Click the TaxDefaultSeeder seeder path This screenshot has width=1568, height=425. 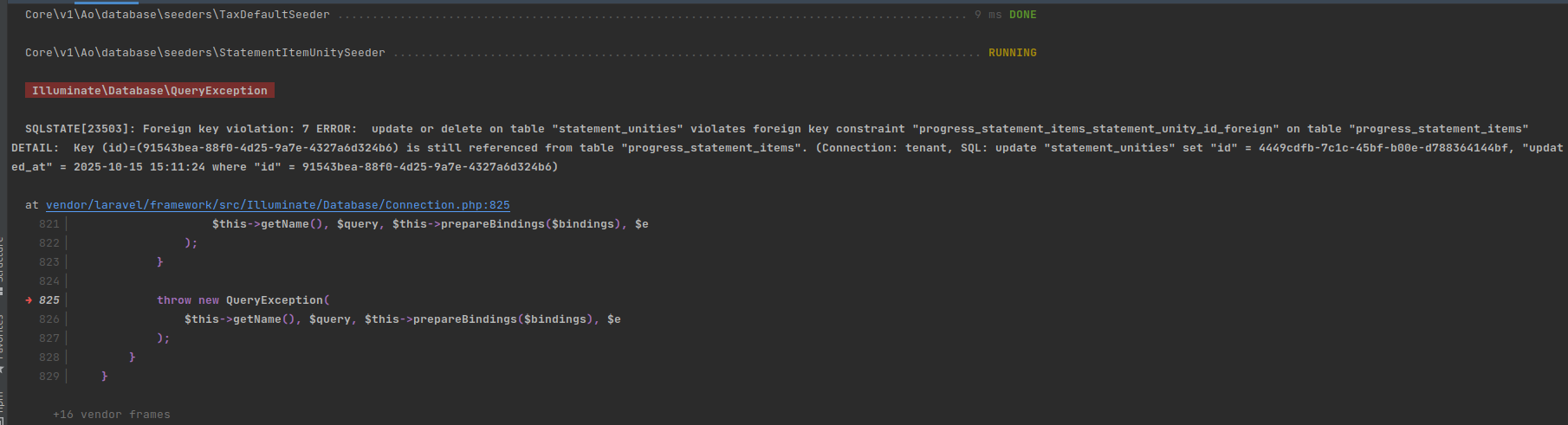point(178,15)
